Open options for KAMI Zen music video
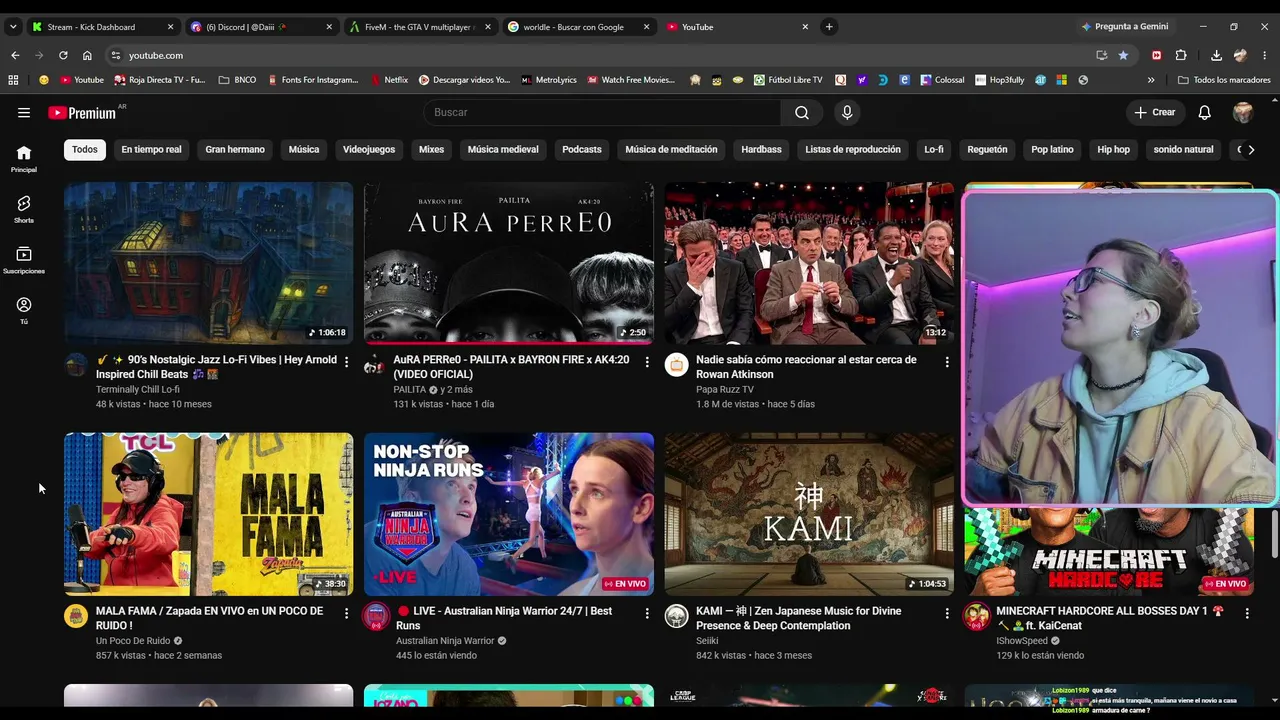 pyautogui.click(x=947, y=612)
